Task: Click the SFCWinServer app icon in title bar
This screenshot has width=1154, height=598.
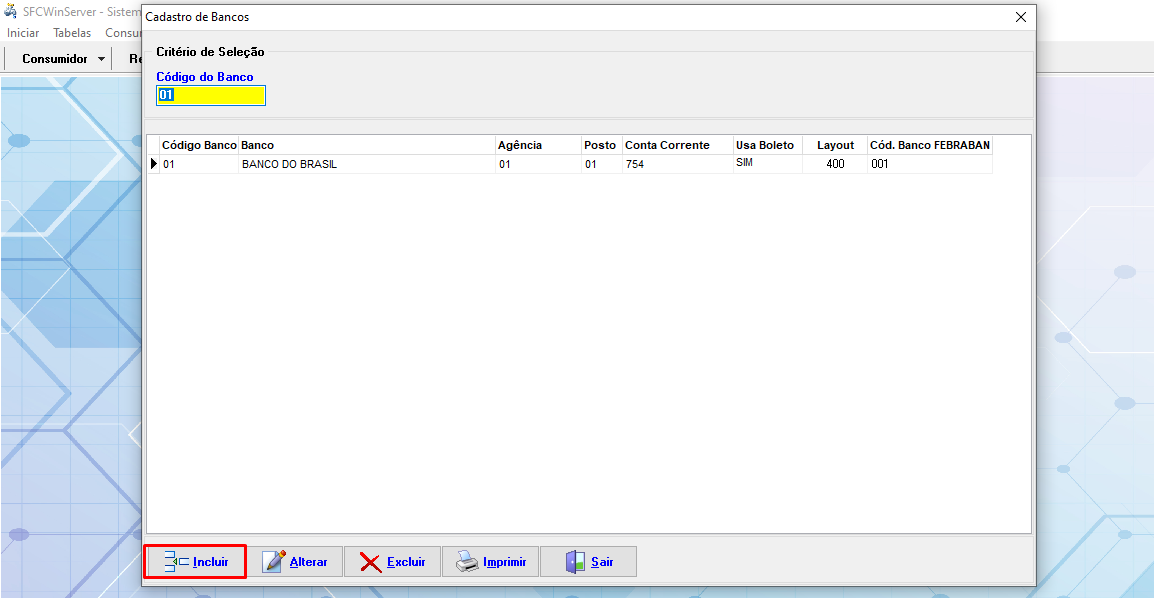Action: [11, 11]
